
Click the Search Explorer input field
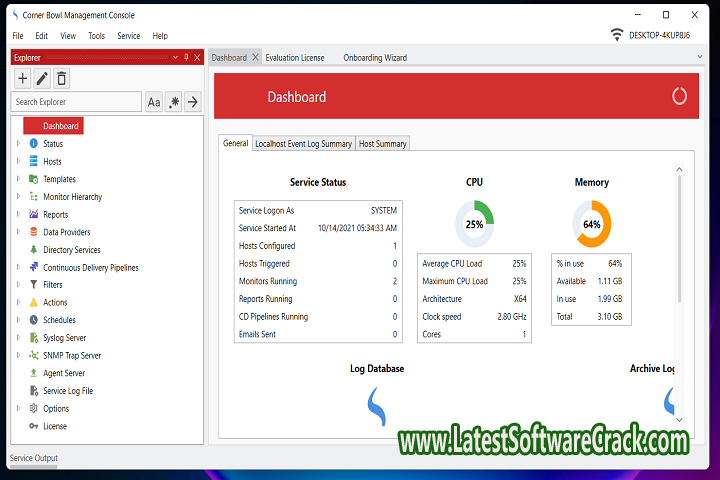77,102
